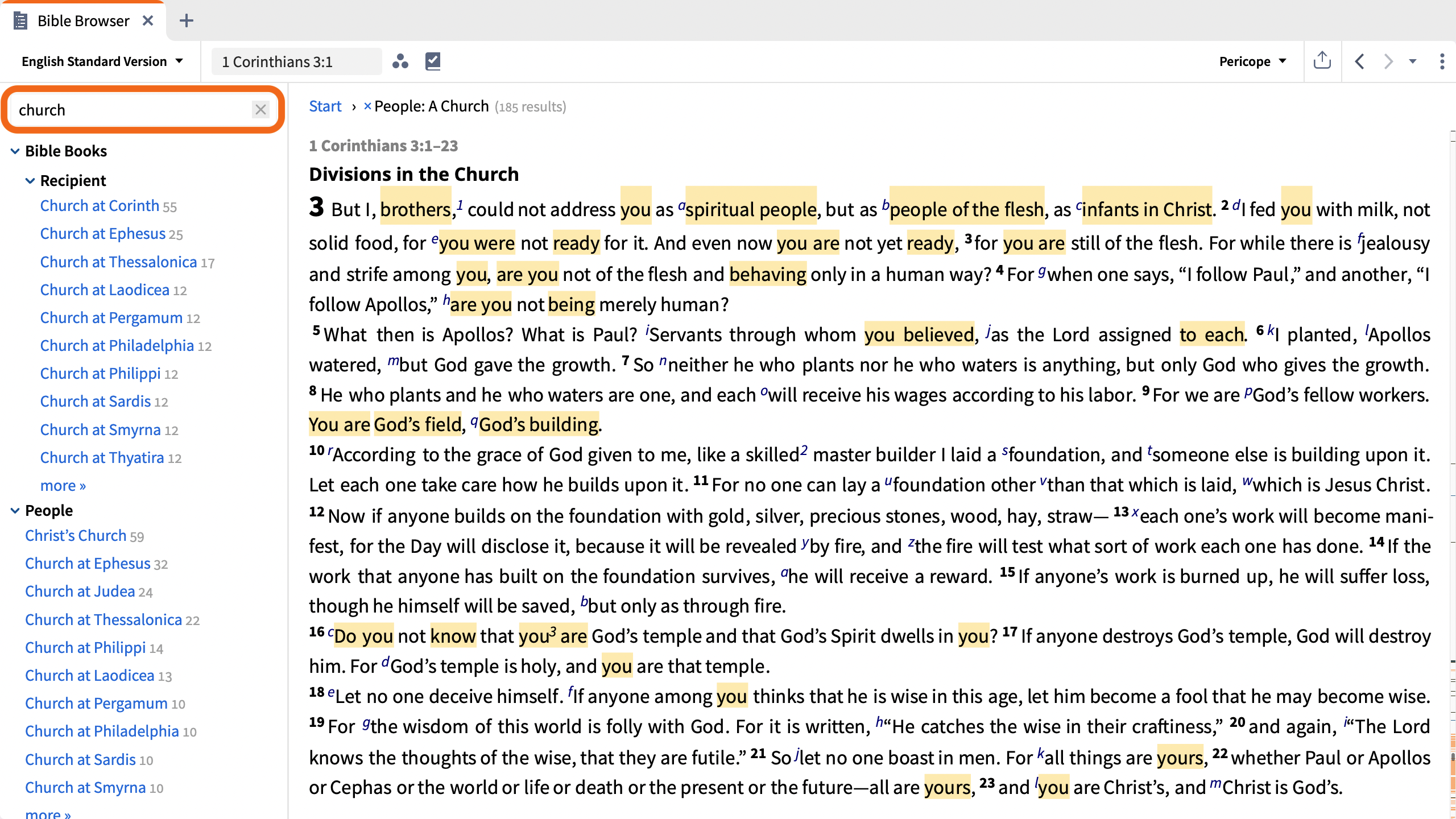Click the Start breadcrumb link
The image size is (1456, 819).
click(x=325, y=106)
